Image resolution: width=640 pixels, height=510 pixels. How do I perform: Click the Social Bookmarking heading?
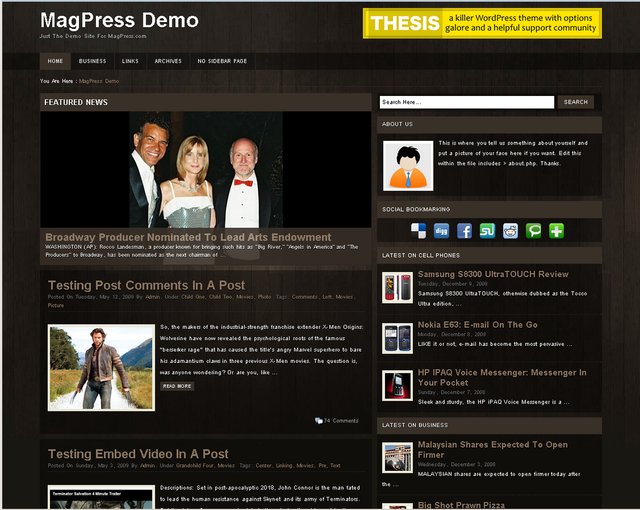pos(416,209)
